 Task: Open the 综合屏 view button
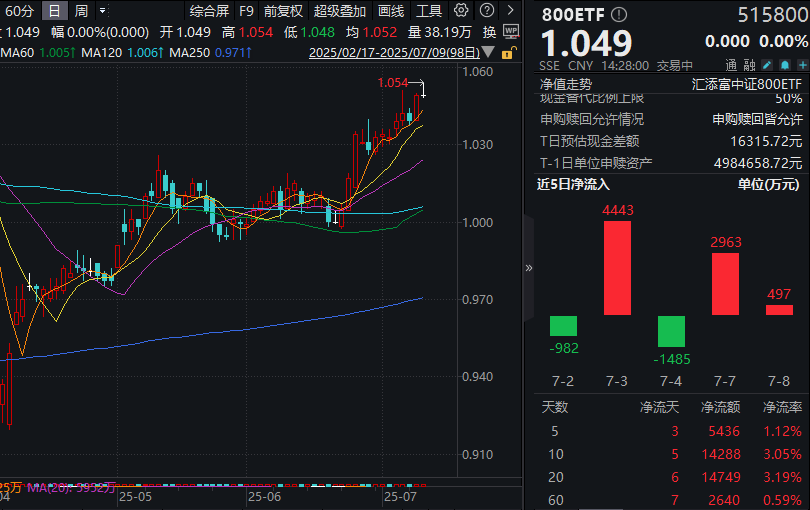pyautogui.click(x=208, y=11)
